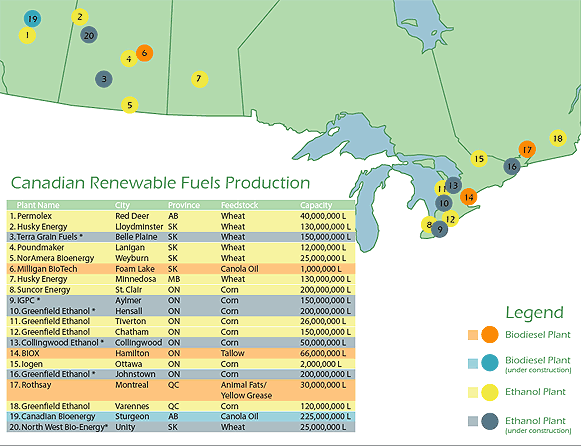This screenshot has width=581, height=446.
Task: Click yellow map marker 5
Action: [x=130, y=105]
